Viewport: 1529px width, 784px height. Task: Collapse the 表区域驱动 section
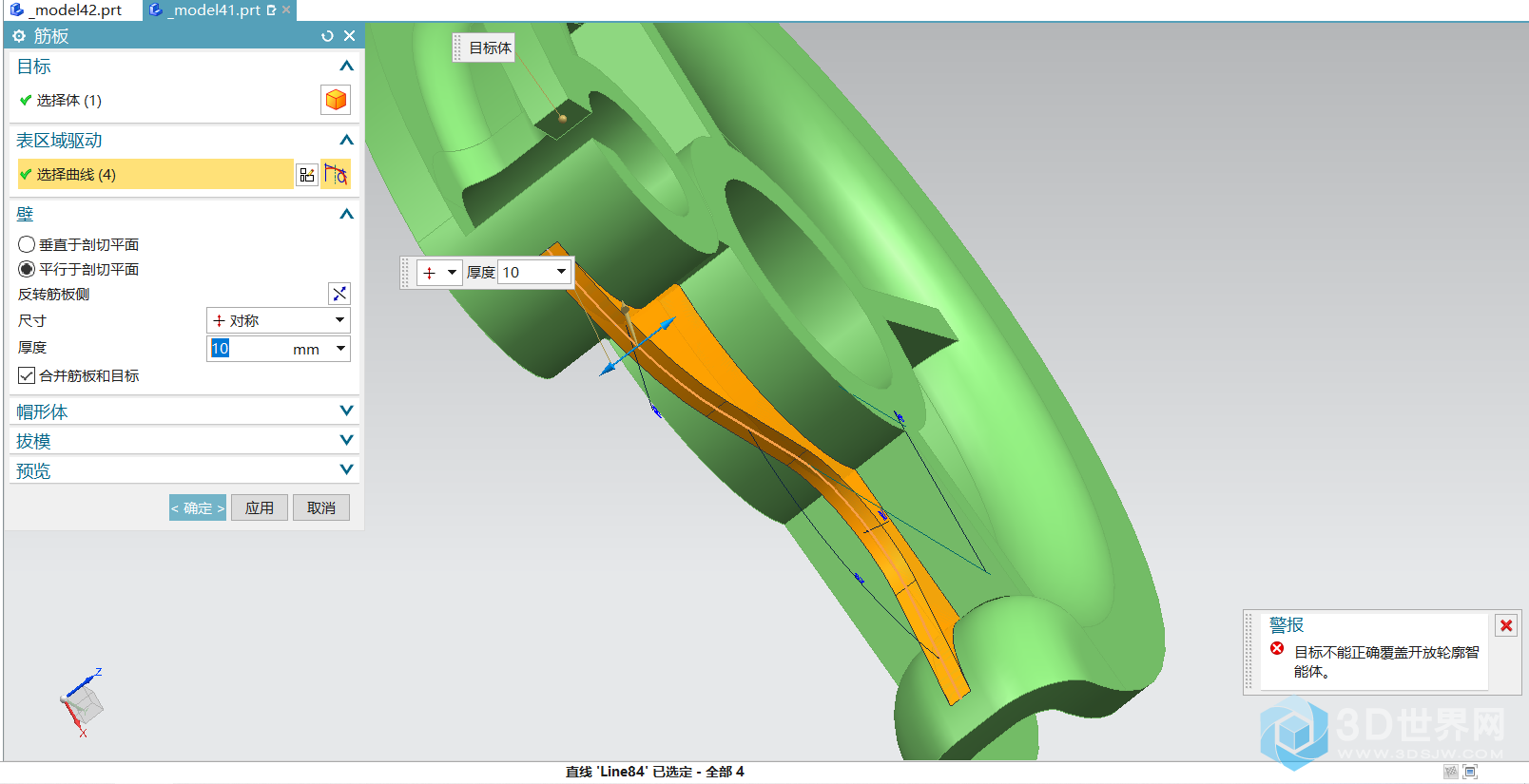(346, 141)
